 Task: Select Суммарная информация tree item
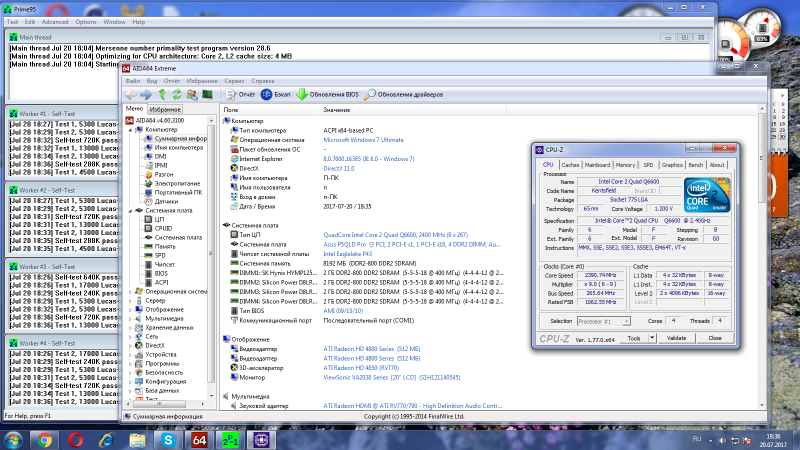(176, 138)
